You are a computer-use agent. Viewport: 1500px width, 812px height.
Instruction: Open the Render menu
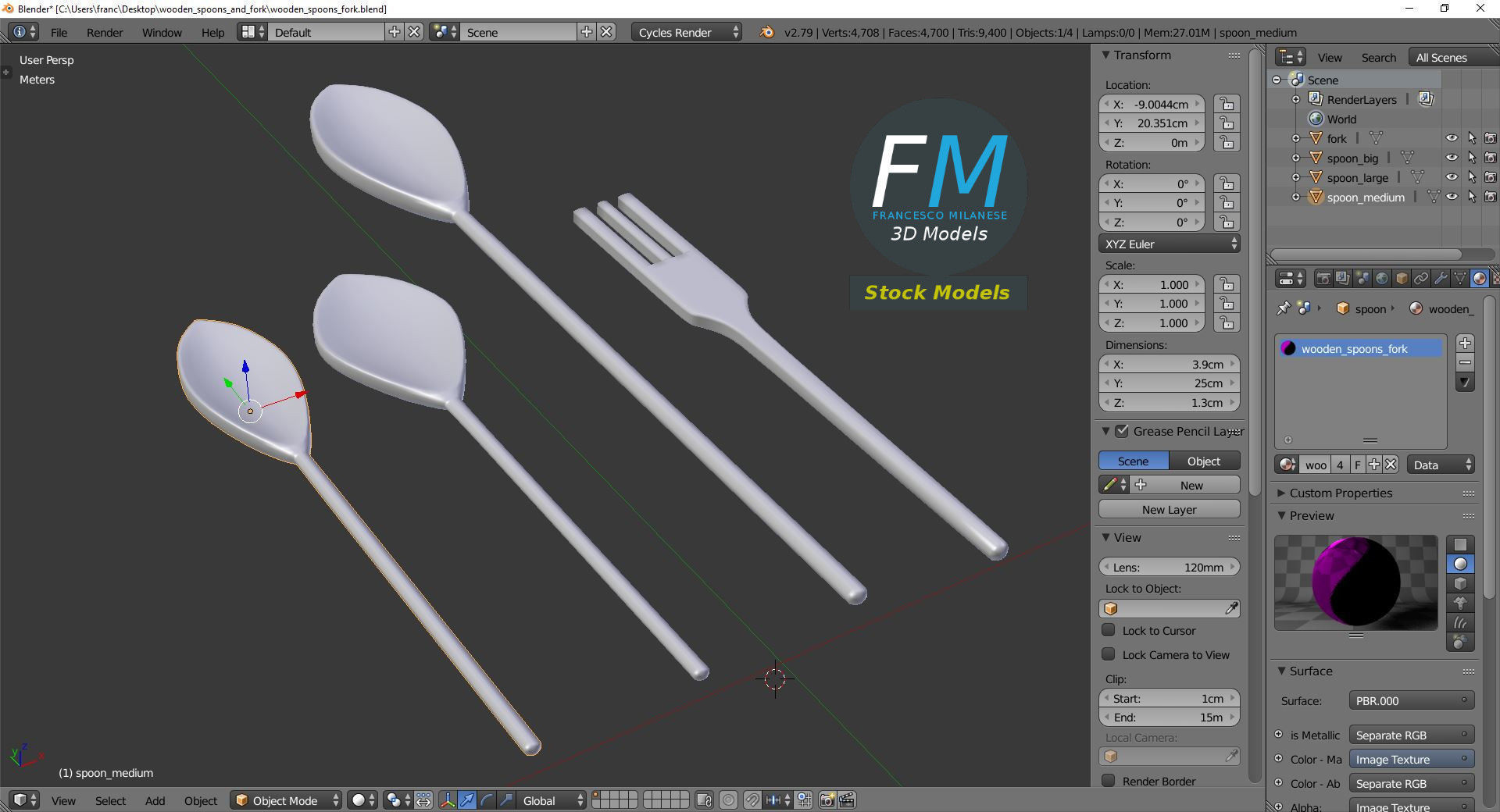(105, 32)
